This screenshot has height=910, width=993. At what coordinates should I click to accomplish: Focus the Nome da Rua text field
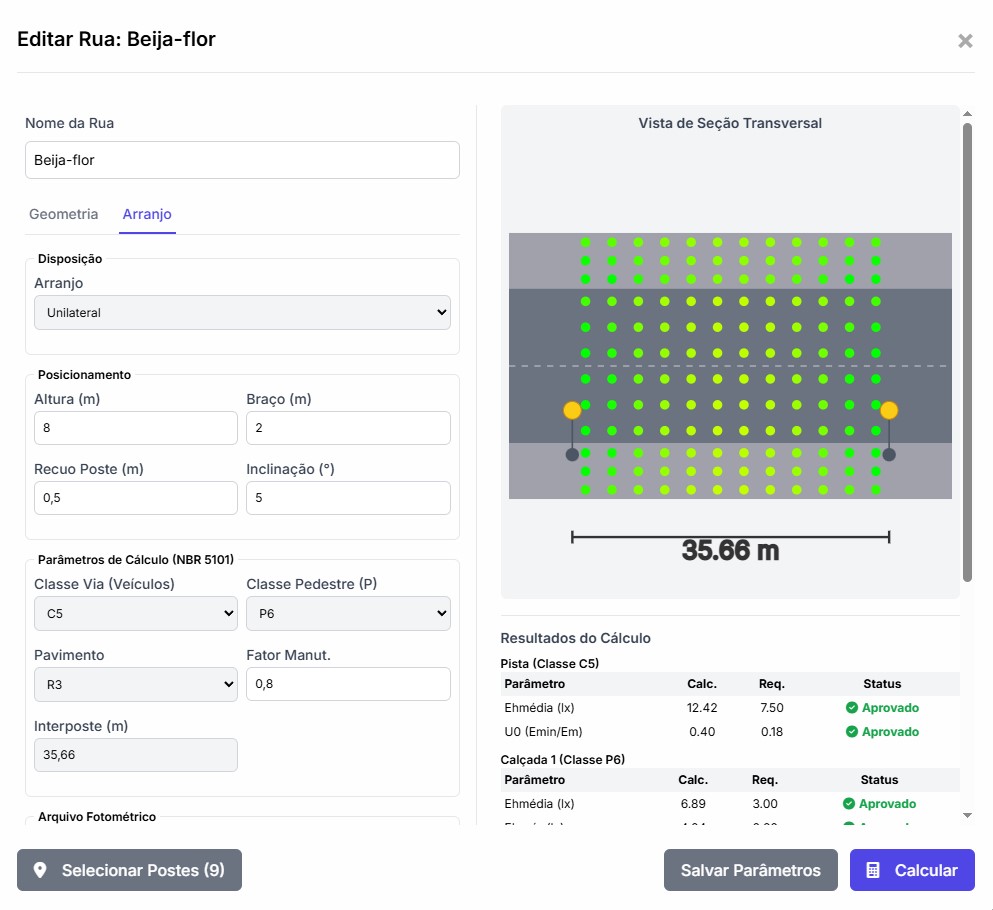[242, 160]
